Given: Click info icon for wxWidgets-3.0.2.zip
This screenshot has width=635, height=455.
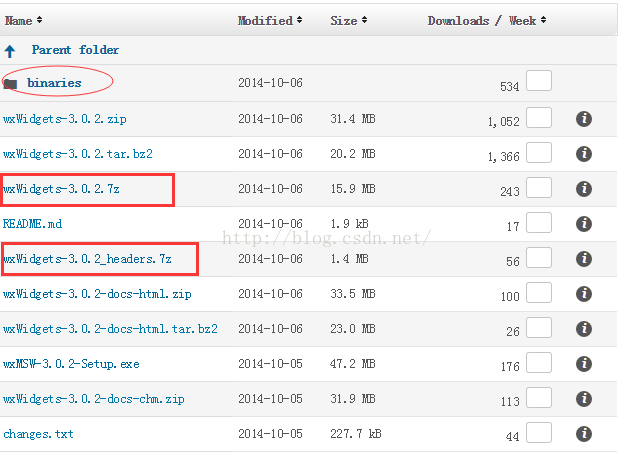Looking at the screenshot, I should [x=584, y=119].
